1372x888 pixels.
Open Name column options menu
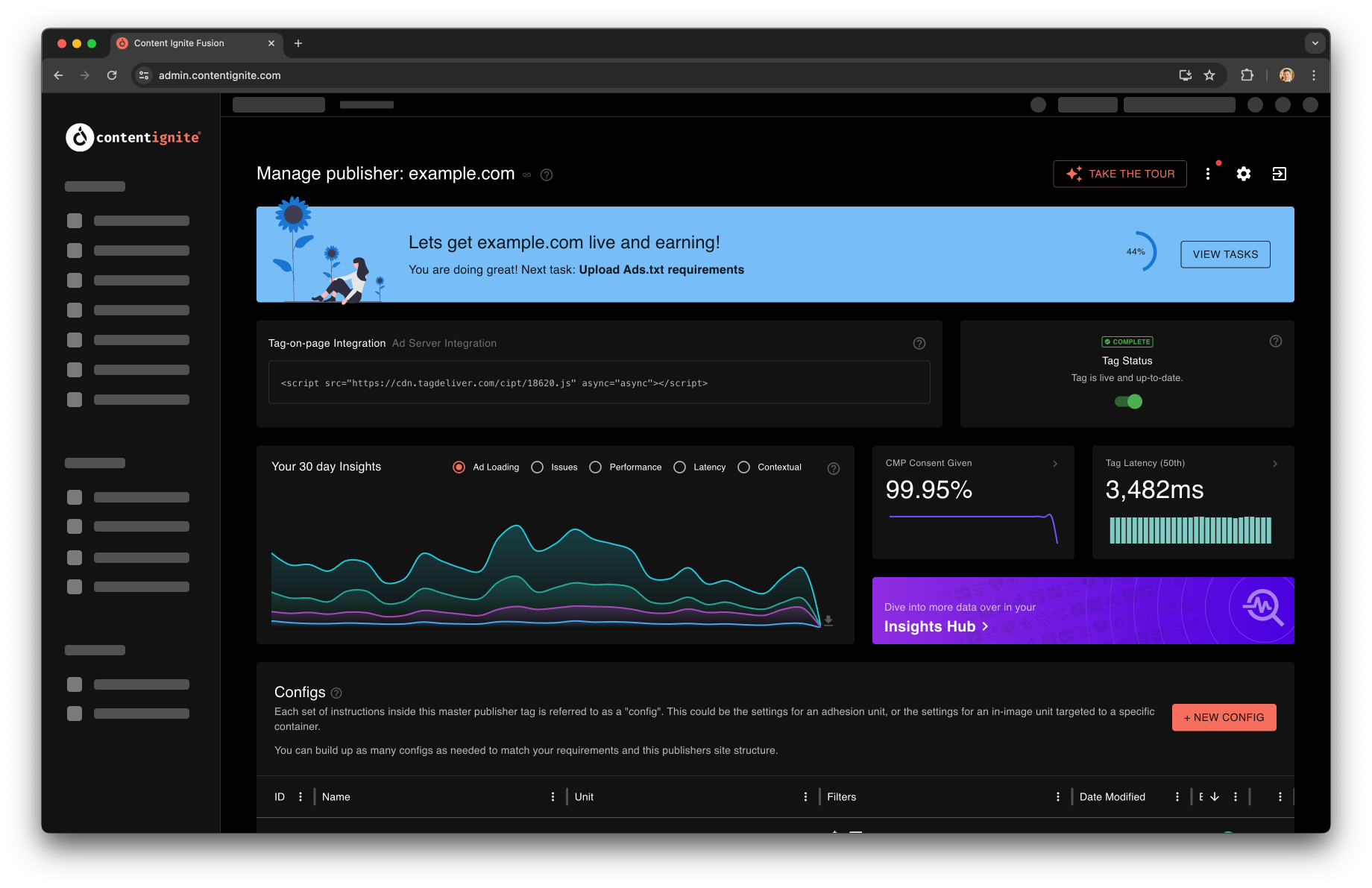[553, 797]
